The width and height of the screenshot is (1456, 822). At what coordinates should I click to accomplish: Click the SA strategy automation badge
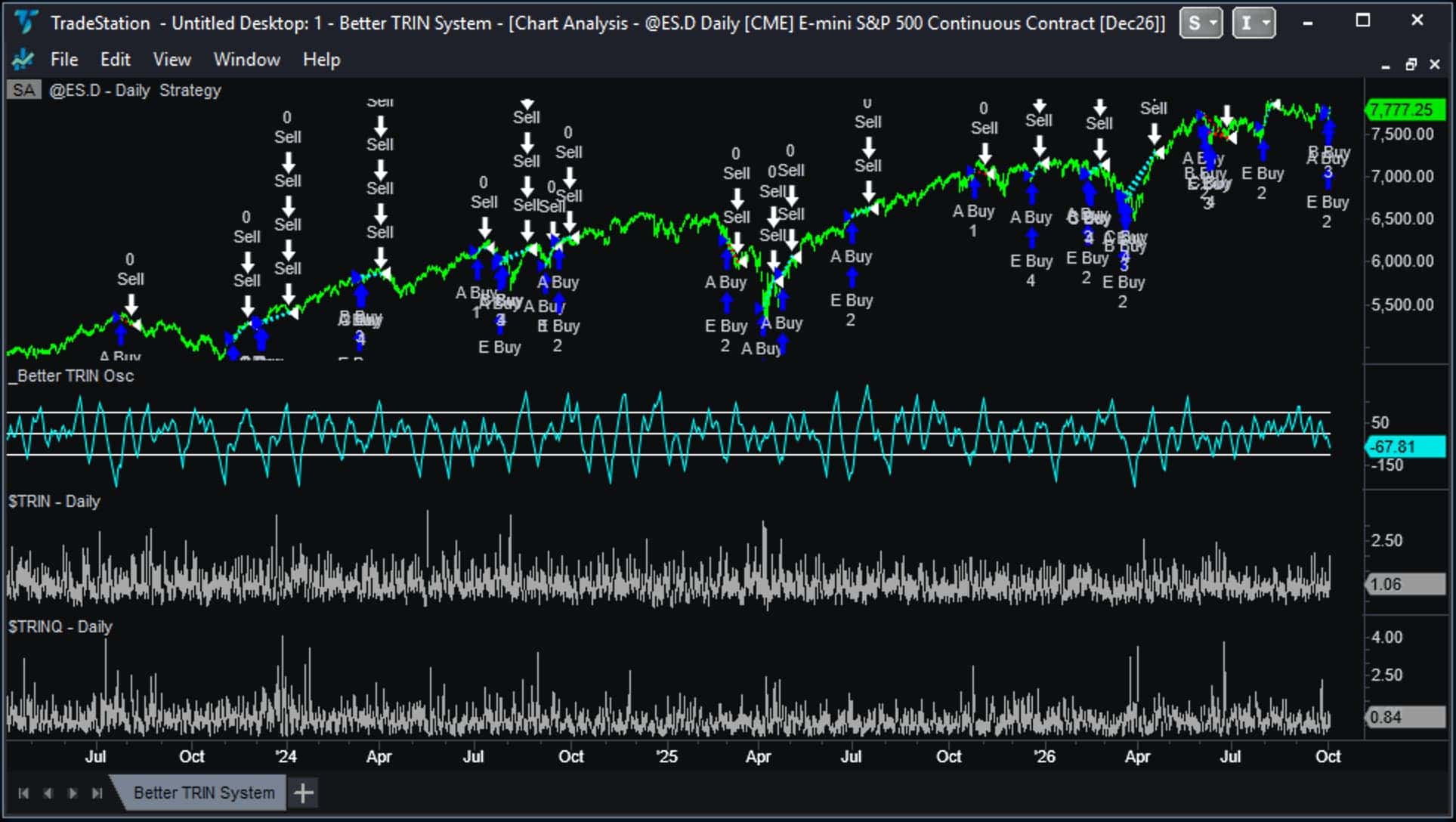tap(24, 91)
